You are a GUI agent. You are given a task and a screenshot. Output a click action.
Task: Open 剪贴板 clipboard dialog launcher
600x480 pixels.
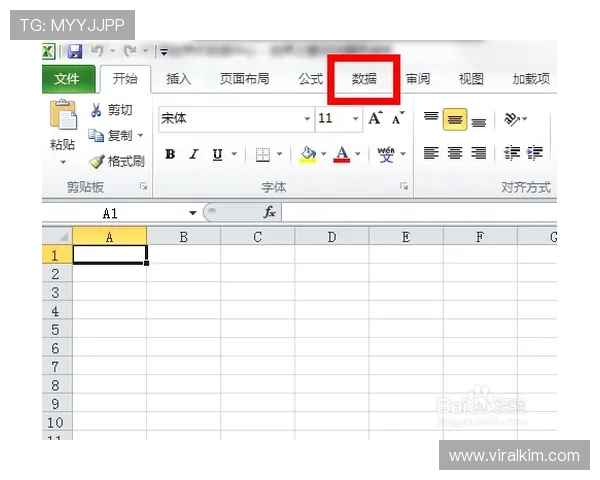tap(143, 186)
